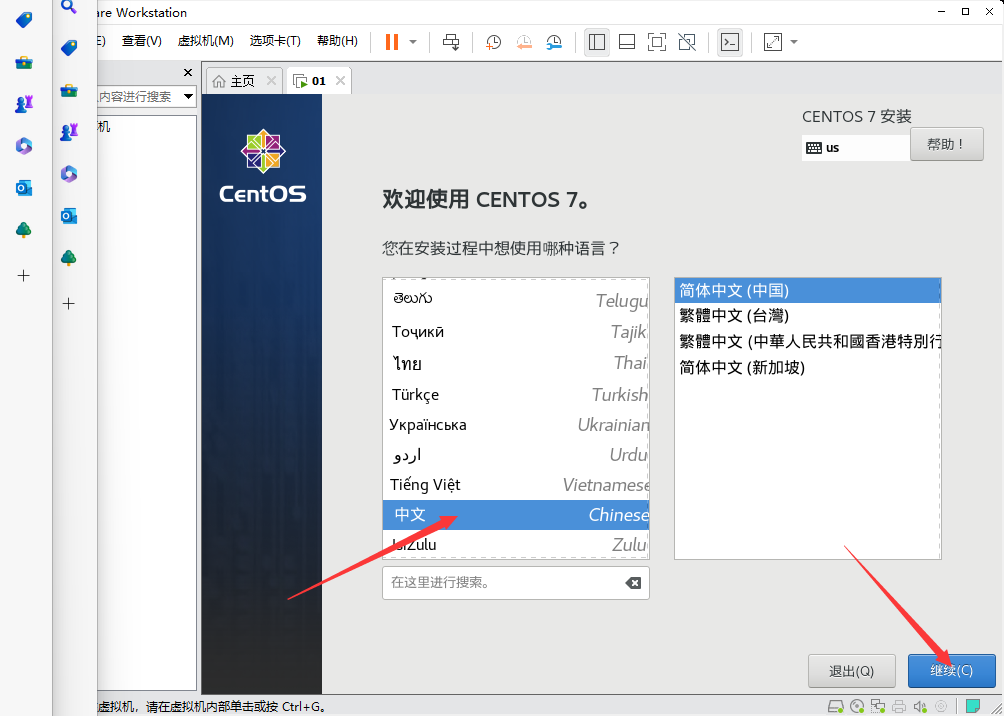Click network adapter status icon
Image resolution: width=1004 pixels, height=716 pixels.
point(878,706)
